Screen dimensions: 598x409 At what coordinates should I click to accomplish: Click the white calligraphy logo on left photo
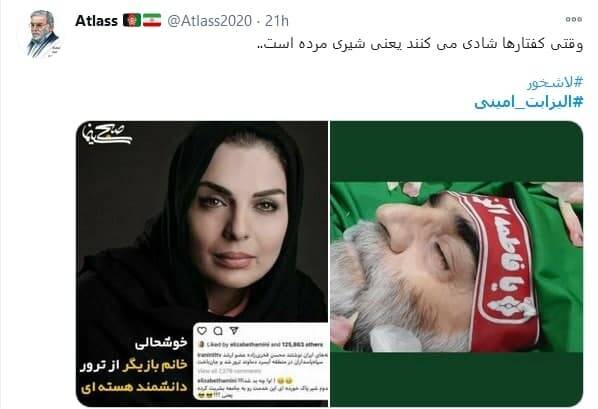107,134
